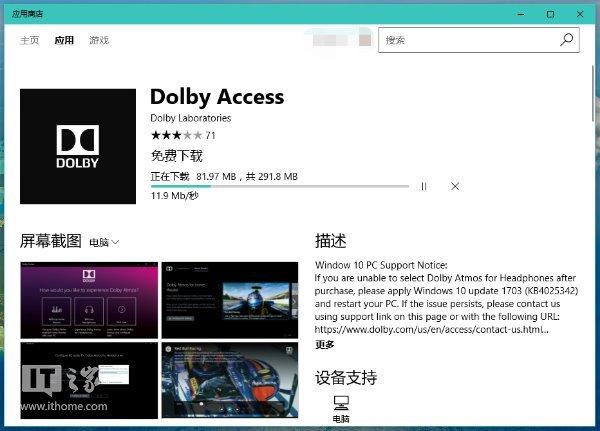Click the blurred user account avatar
Screen dimensions: 600x431
click(365, 40)
